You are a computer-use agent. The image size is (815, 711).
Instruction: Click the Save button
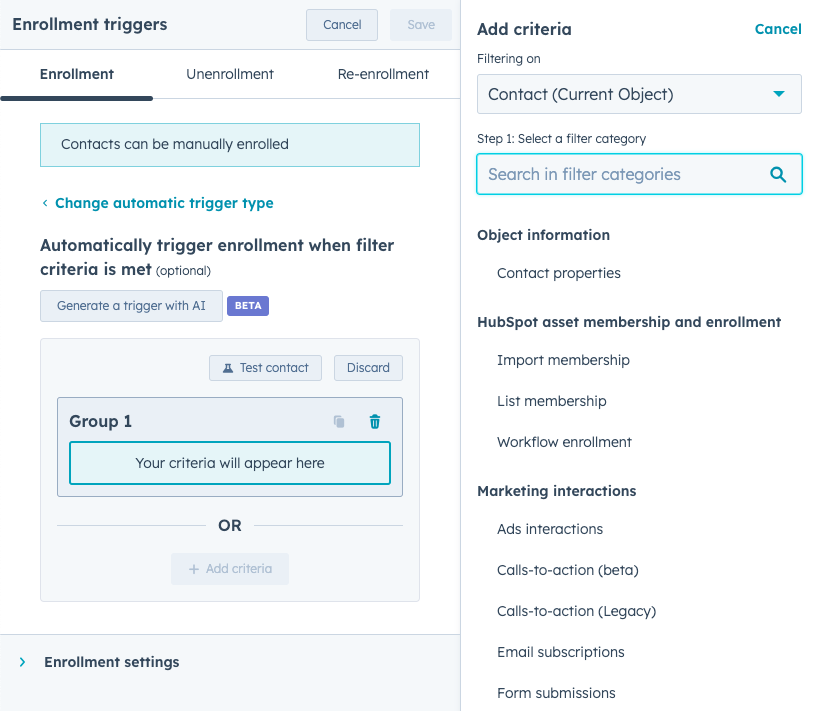(420, 25)
